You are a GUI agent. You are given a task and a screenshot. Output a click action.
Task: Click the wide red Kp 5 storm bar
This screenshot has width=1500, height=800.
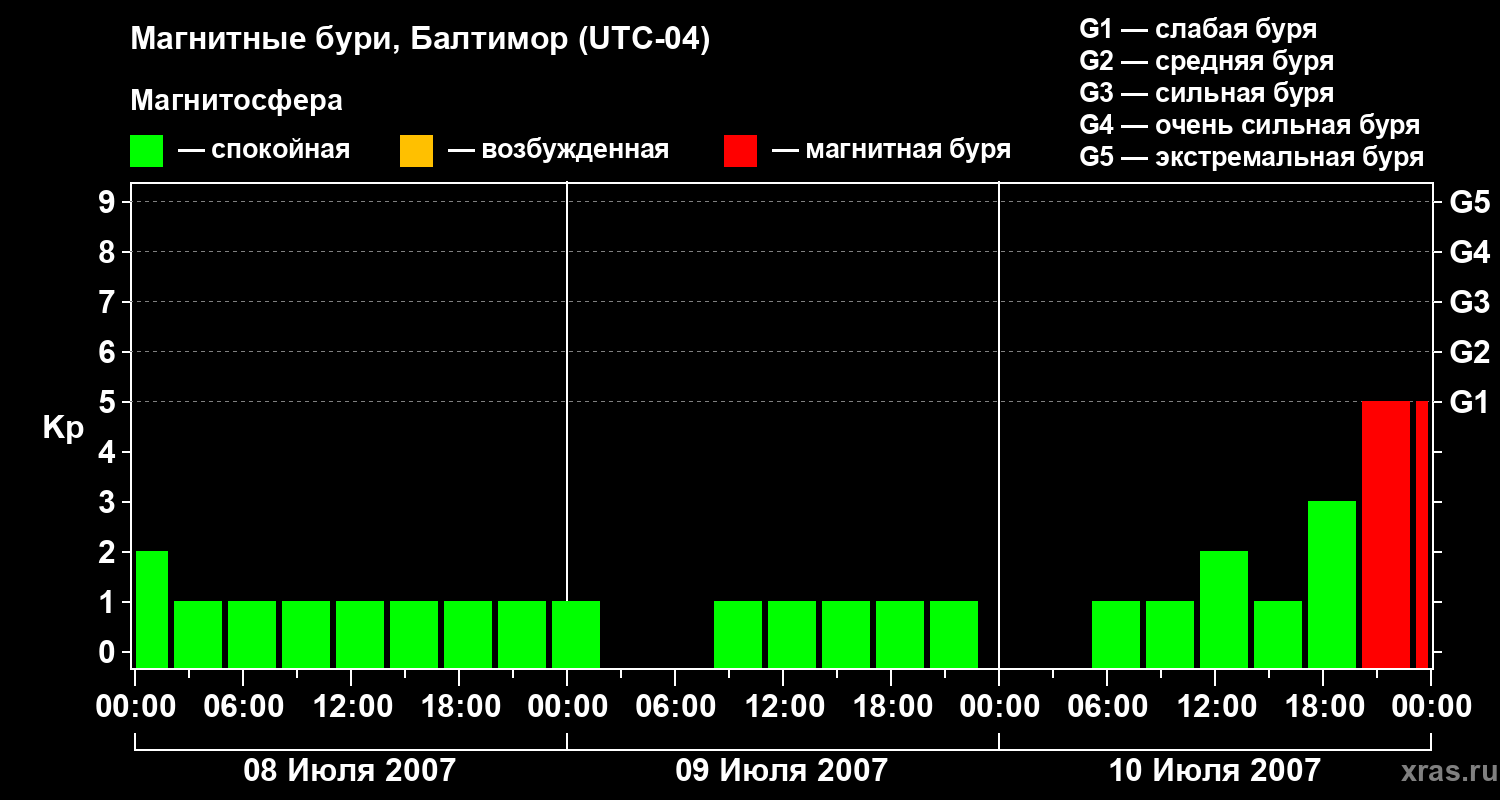click(1386, 534)
